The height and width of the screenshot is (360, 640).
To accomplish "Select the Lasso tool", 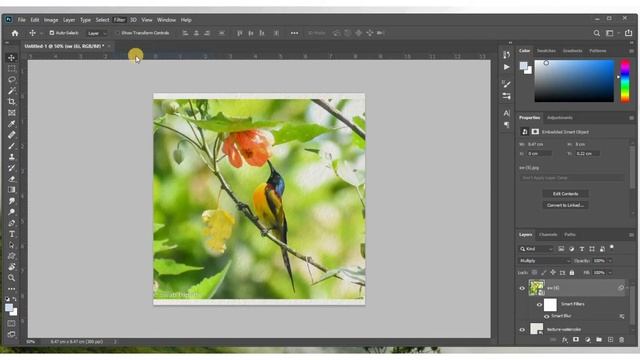I will pos(11,80).
